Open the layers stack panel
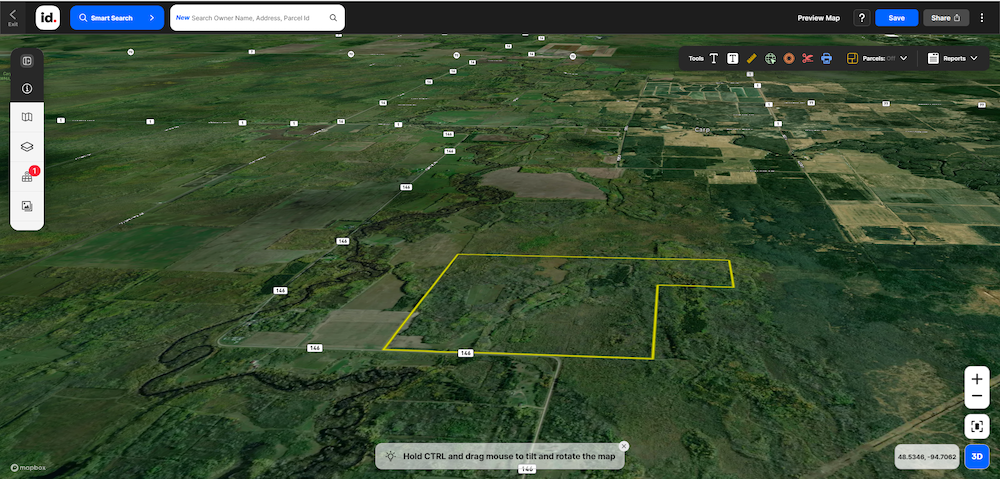This screenshot has width=1000, height=479. click(27, 146)
